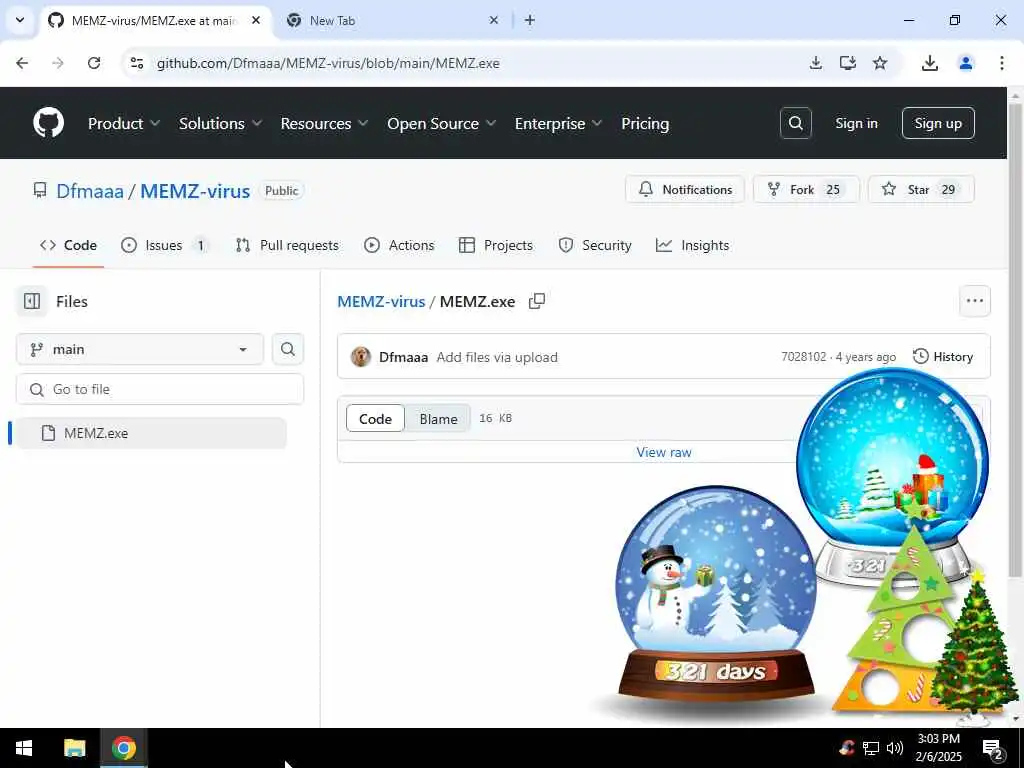Click the Notifications button
The width and height of the screenshot is (1024, 768).
point(684,189)
